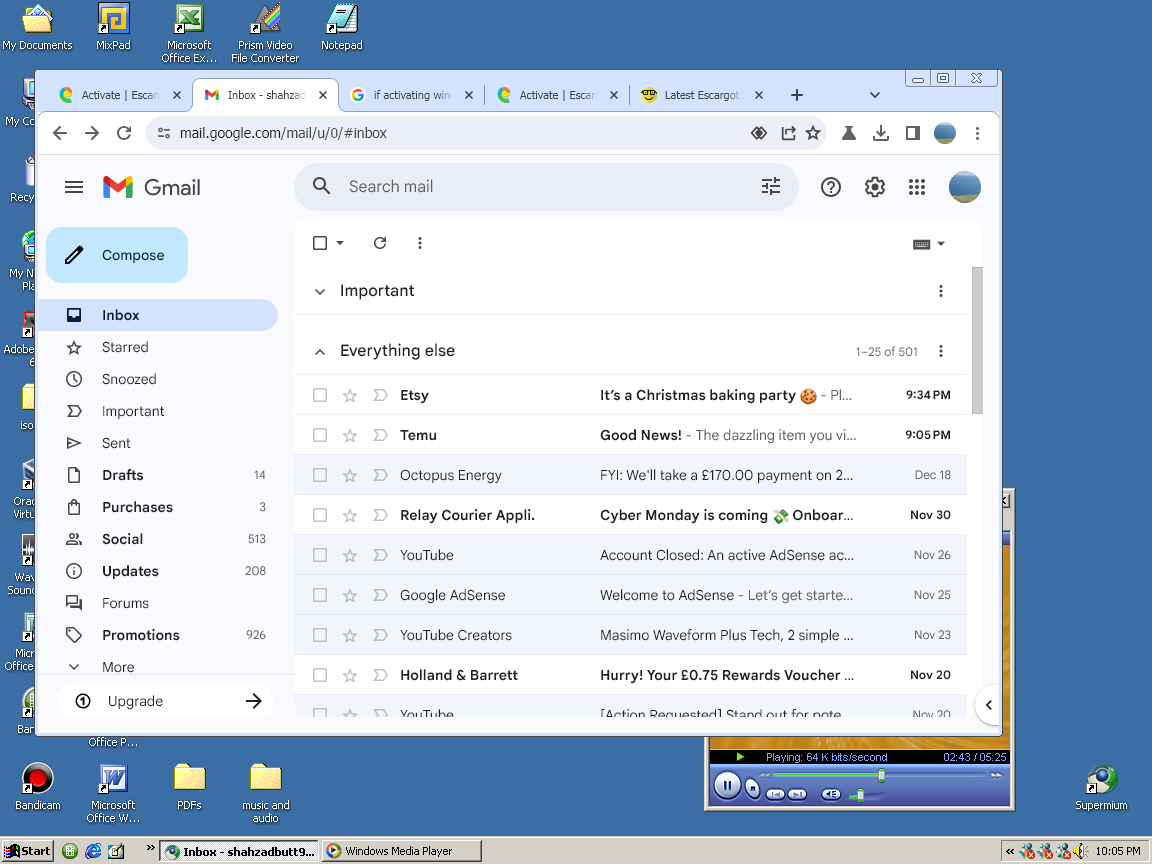The image size is (1152, 864).
Task: Star the Etsy email
Action: [350, 395]
